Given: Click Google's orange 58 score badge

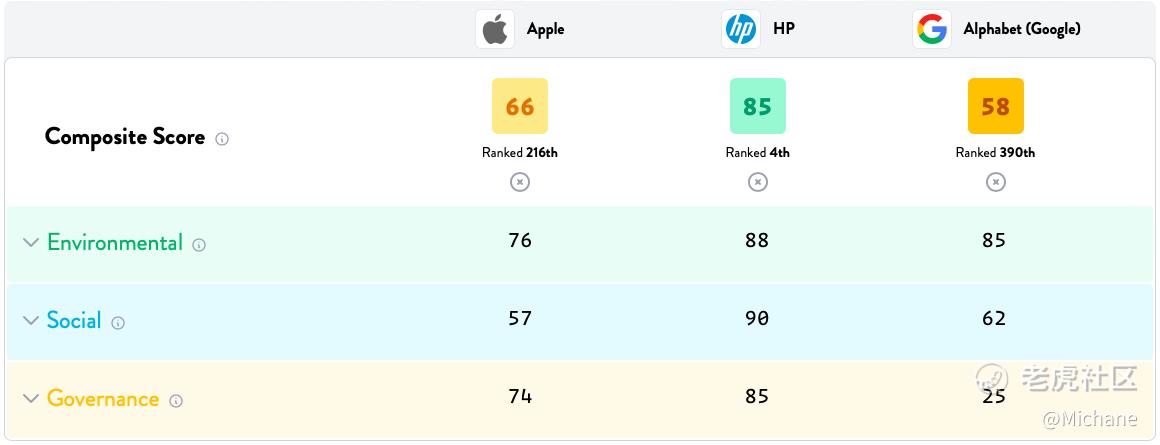Looking at the screenshot, I should pyautogui.click(x=996, y=106).
